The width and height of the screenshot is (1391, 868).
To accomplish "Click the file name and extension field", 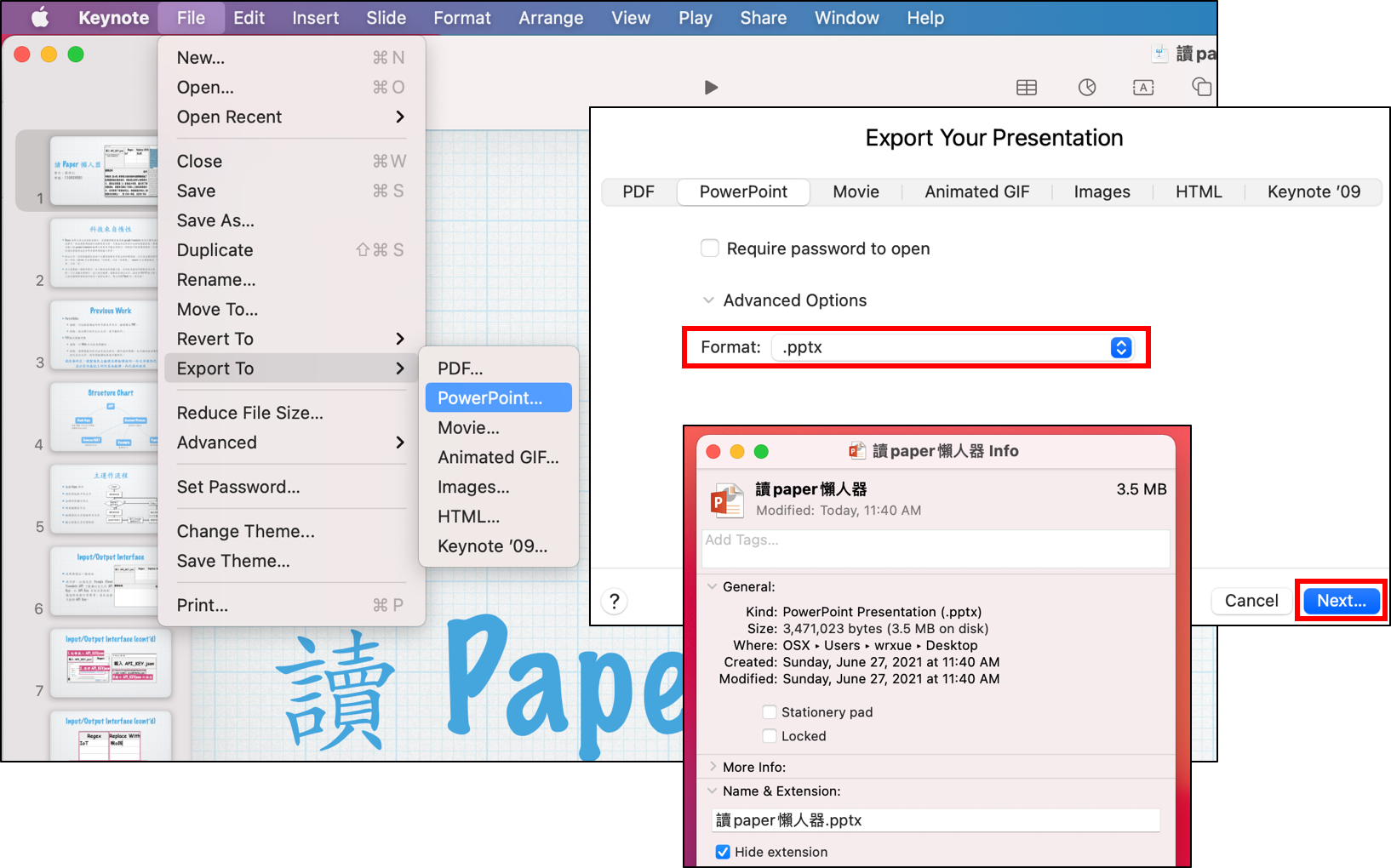I will click(936, 820).
